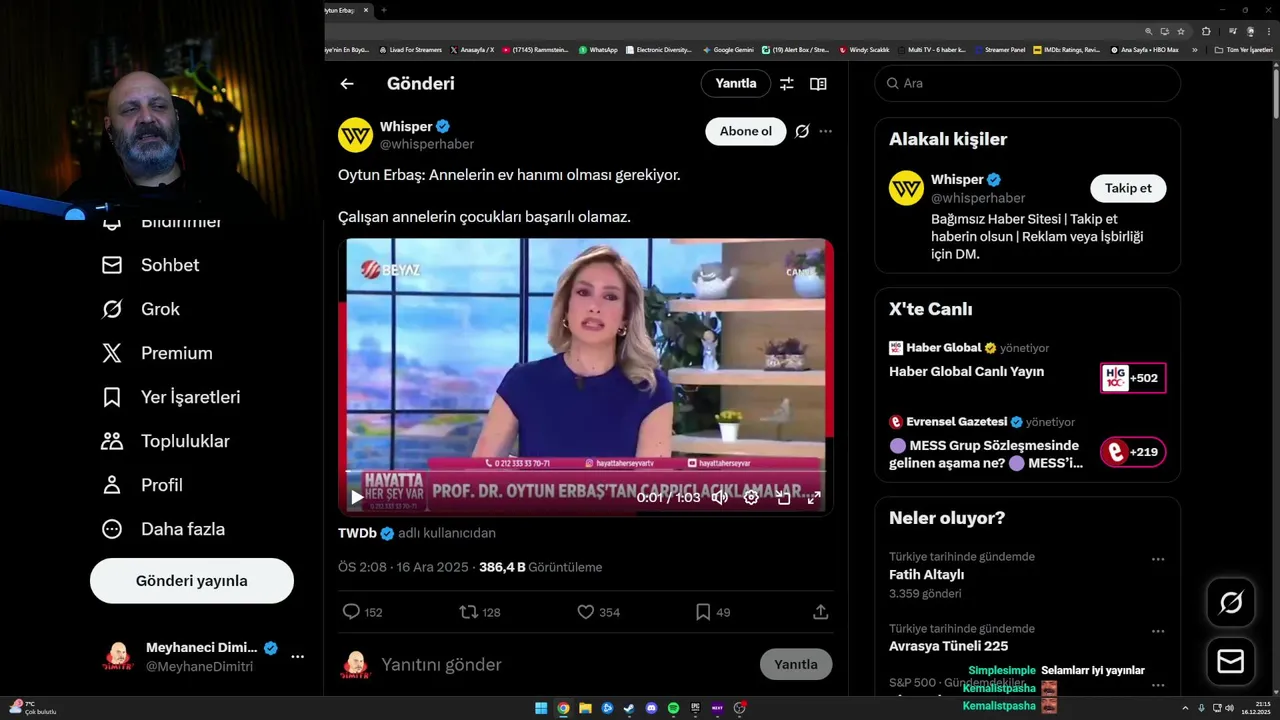Image resolution: width=1280 pixels, height=720 pixels.
Task: Open Whisper's avatar on the post
Action: 355,135
